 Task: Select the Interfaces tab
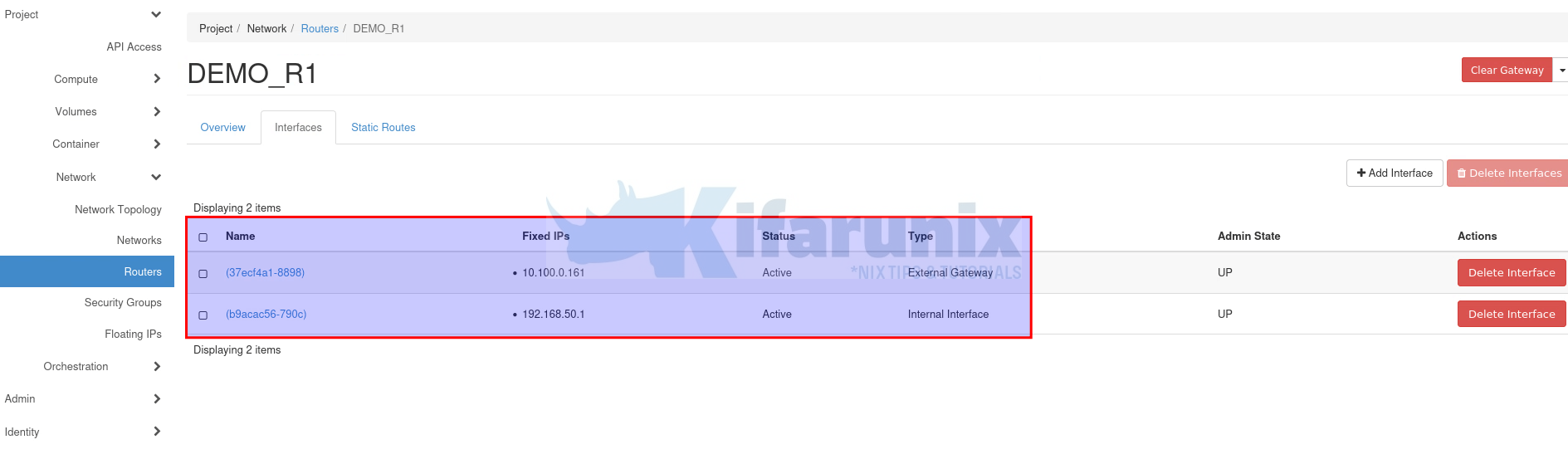(x=298, y=127)
